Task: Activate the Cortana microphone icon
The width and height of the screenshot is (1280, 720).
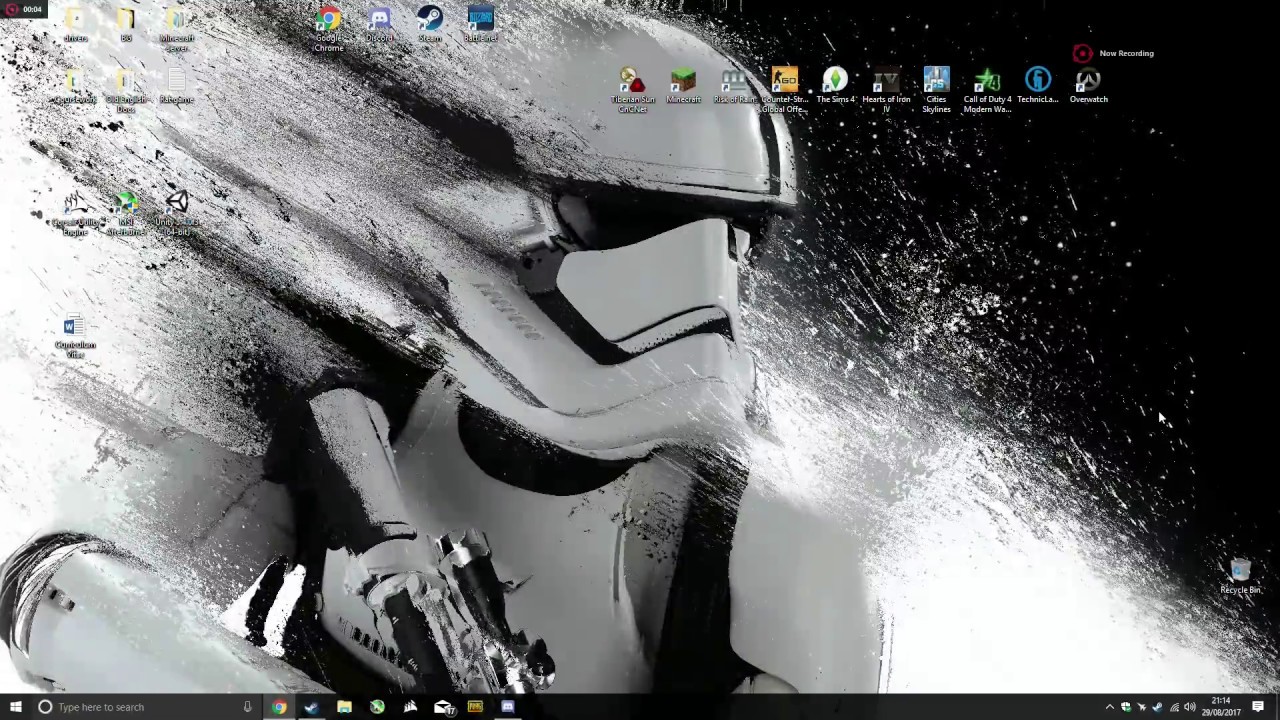Action: 247,707
